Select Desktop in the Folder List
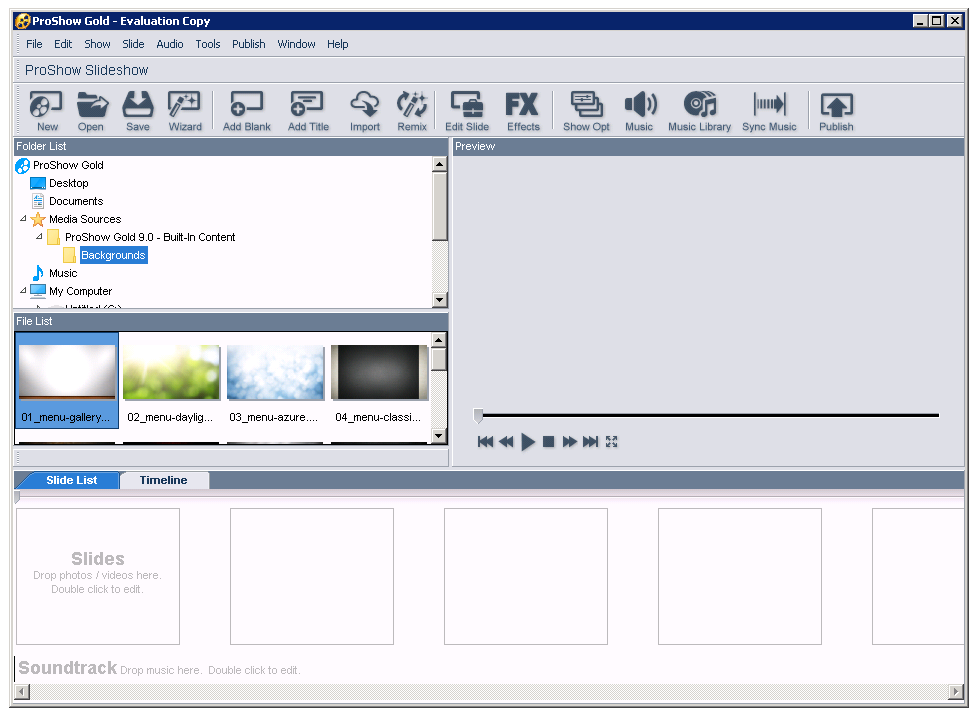Viewport: 975px width, 723px height. [x=68, y=183]
